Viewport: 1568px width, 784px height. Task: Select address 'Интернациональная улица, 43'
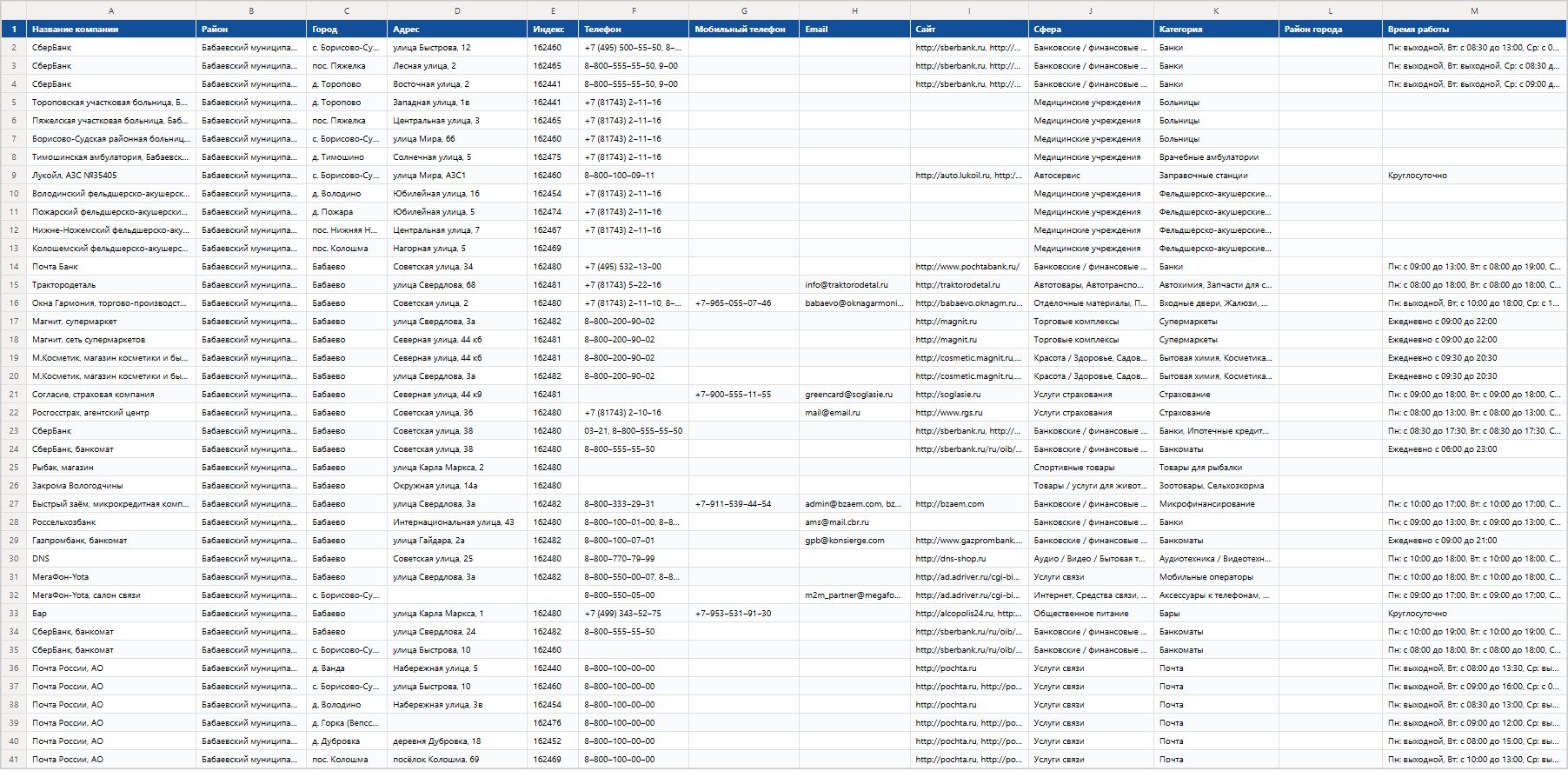(x=457, y=522)
